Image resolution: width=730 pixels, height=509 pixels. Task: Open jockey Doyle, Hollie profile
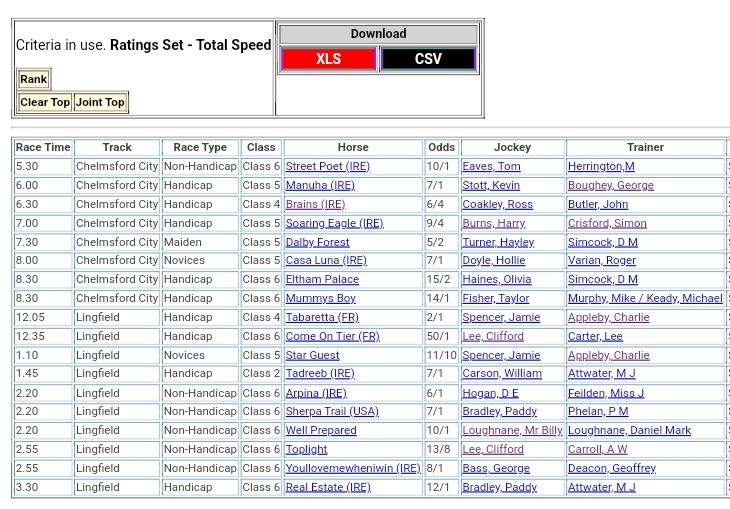click(x=493, y=261)
